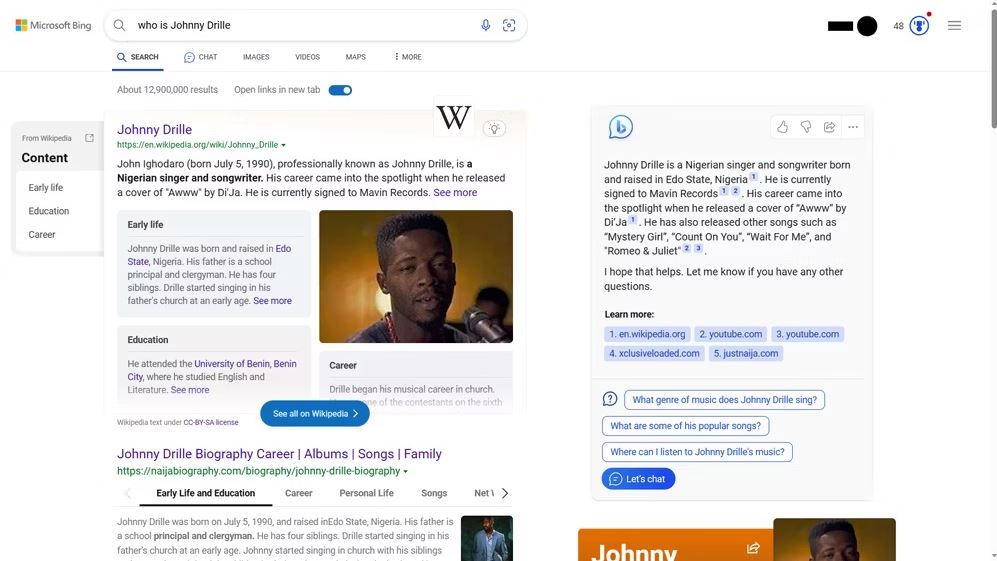Open the CC-BY-SA license link

point(210,422)
